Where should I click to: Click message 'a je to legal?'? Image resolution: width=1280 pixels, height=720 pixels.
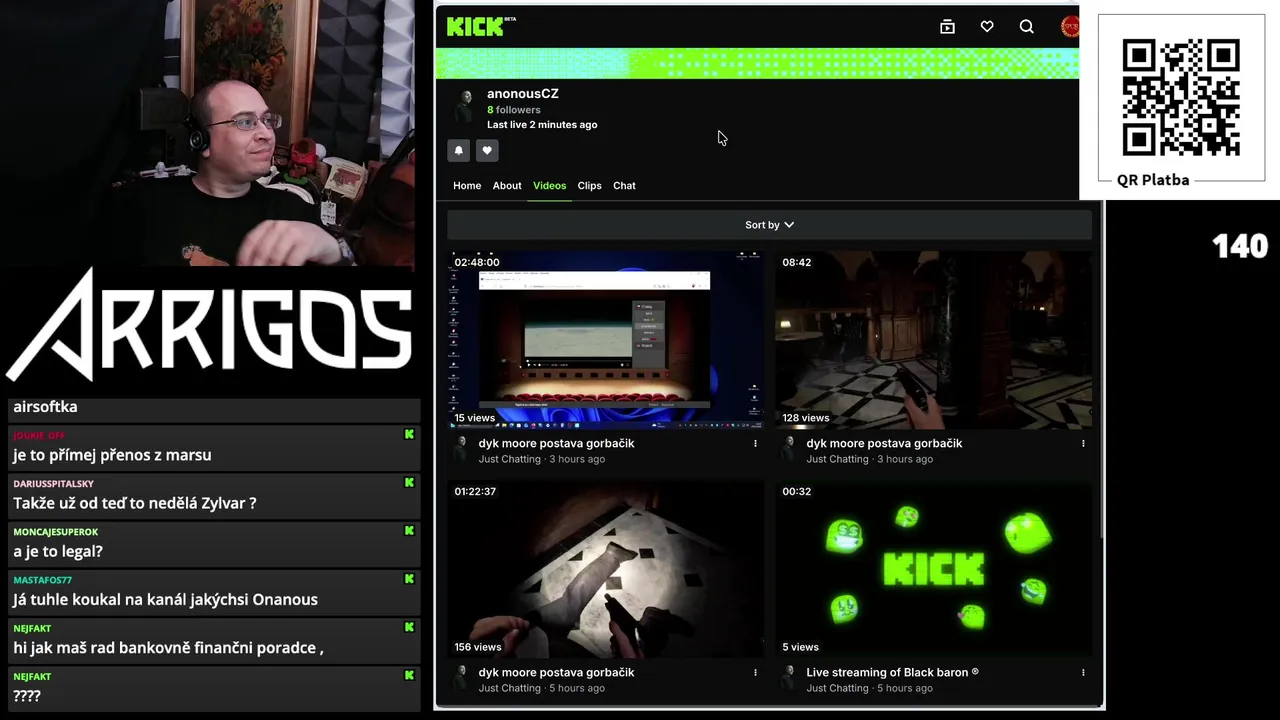(58, 551)
